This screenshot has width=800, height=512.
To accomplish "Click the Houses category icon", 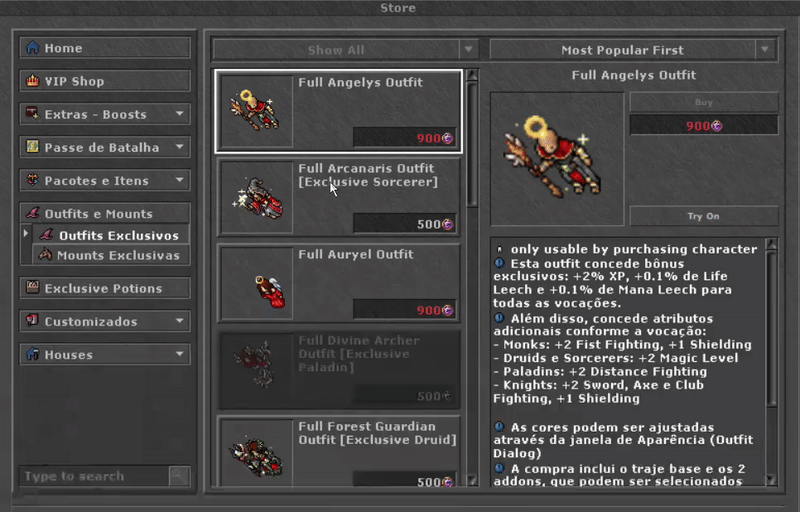I will [33, 354].
